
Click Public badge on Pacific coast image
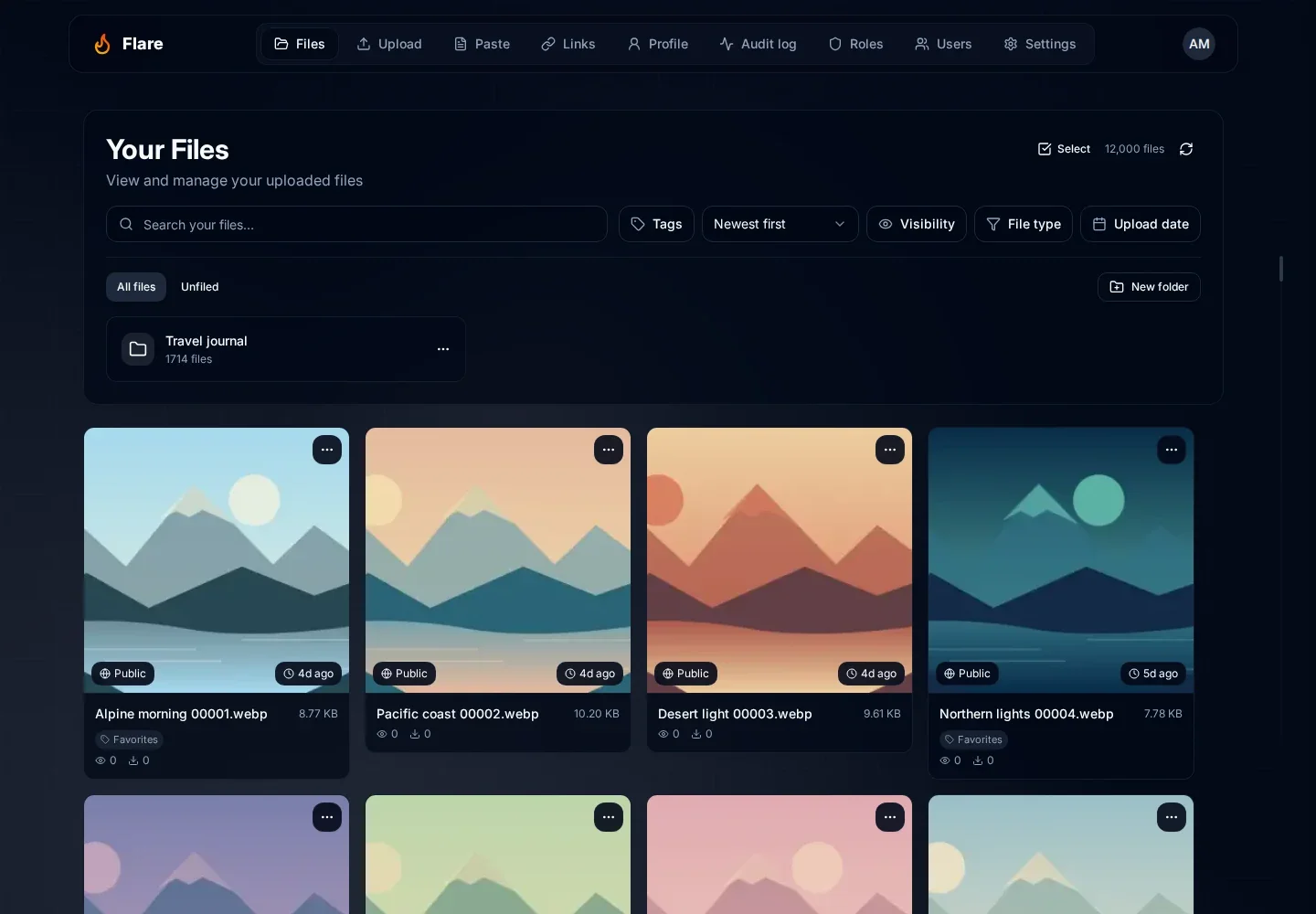tap(404, 674)
